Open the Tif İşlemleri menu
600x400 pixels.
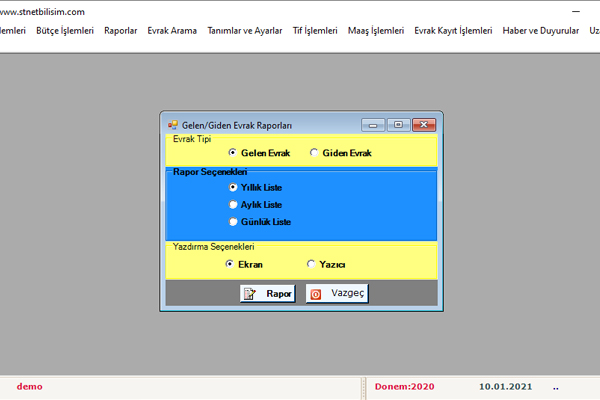(315, 31)
